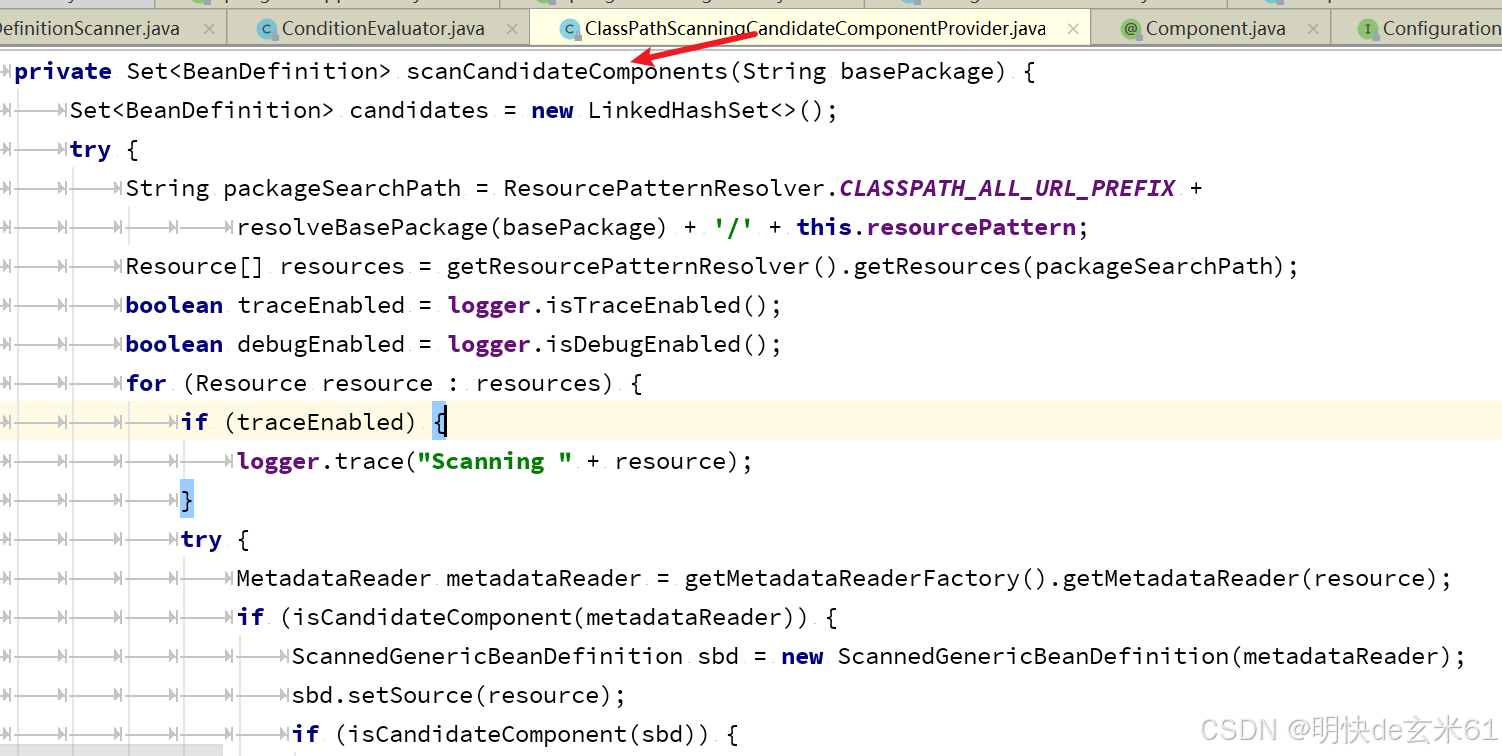
Task: Click the Resource[] resources declaration
Action: point(265,266)
